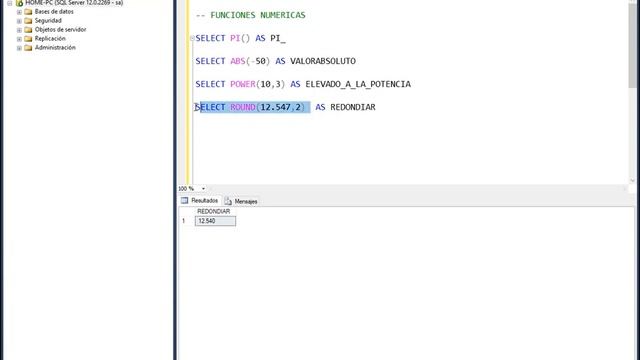Select HOME-PC (SQL Server) root node
Screen dimensions: 640x360
point(74,3)
